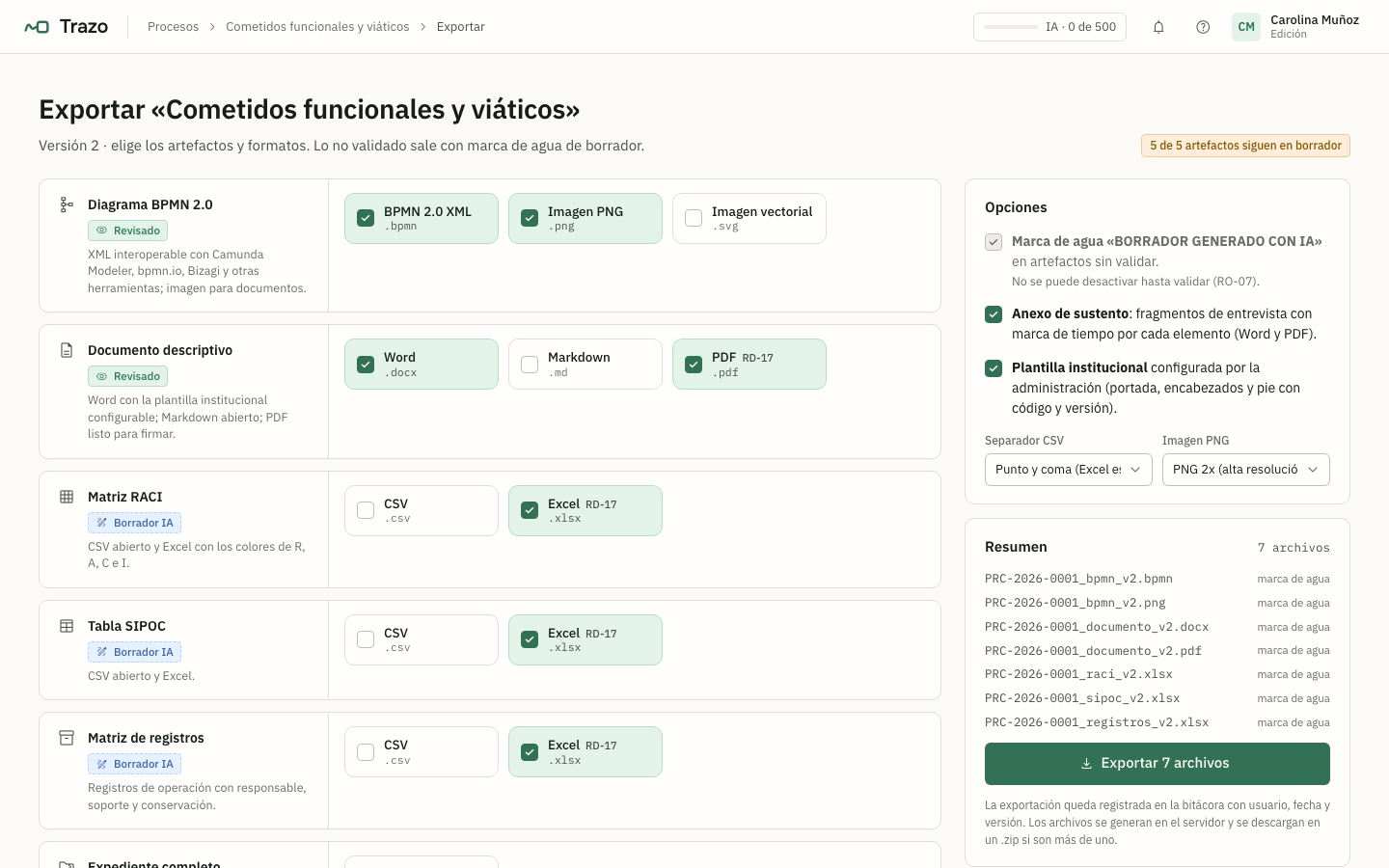Click the eye icon in Documento descriptivo Revisado badge
This screenshot has width=1389, height=868.
click(102, 376)
